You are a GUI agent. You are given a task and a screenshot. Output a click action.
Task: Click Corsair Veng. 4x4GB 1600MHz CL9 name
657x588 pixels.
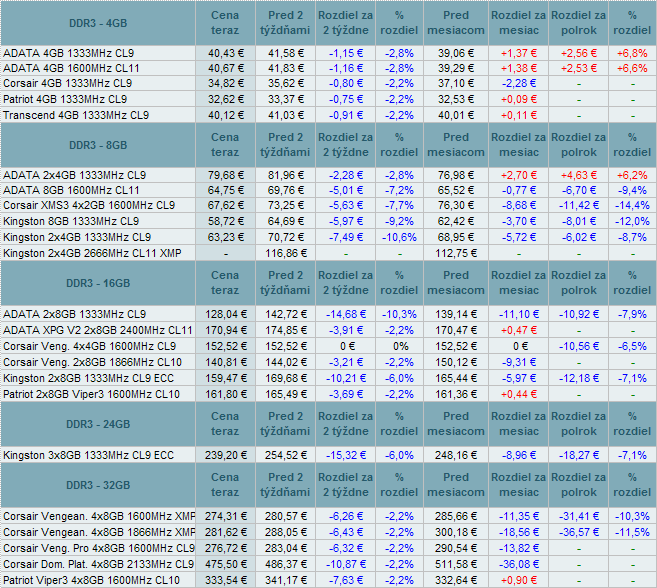pyautogui.click(x=89, y=346)
